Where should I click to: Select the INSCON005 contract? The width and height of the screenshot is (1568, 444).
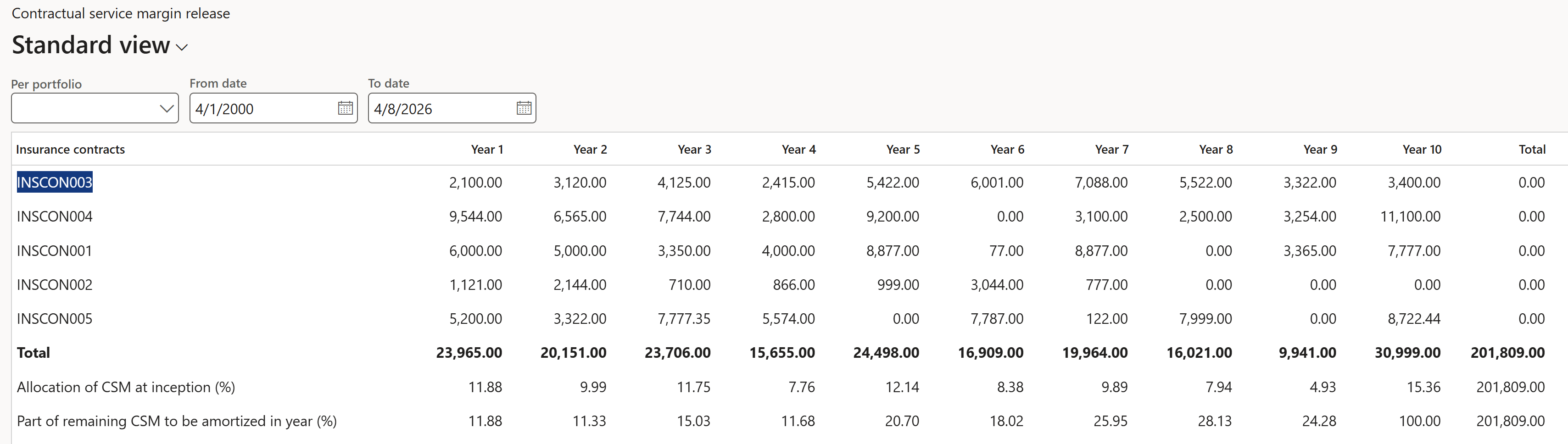click(54, 319)
